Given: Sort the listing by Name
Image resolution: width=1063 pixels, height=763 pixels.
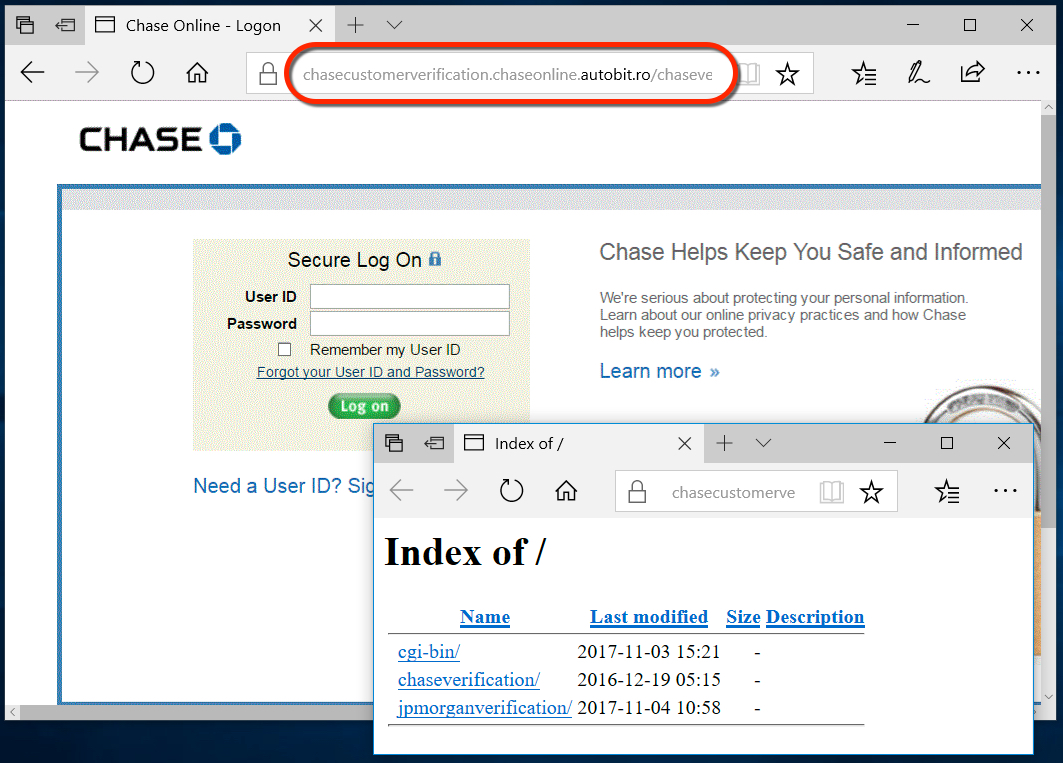Looking at the screenshot, I should tap(485, 617).
